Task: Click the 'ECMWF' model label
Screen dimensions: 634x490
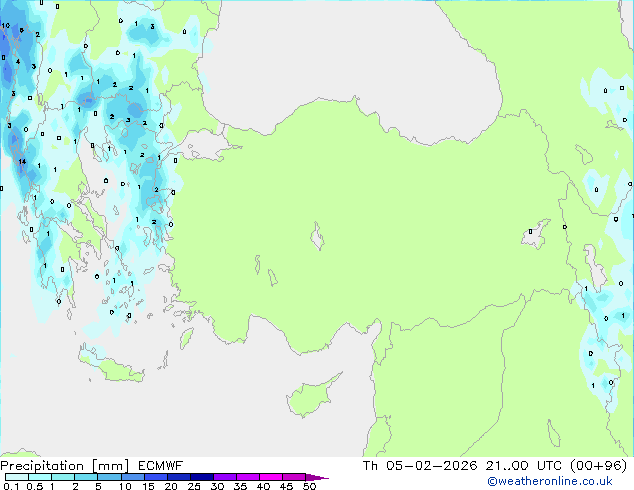Action: [161, 466]
